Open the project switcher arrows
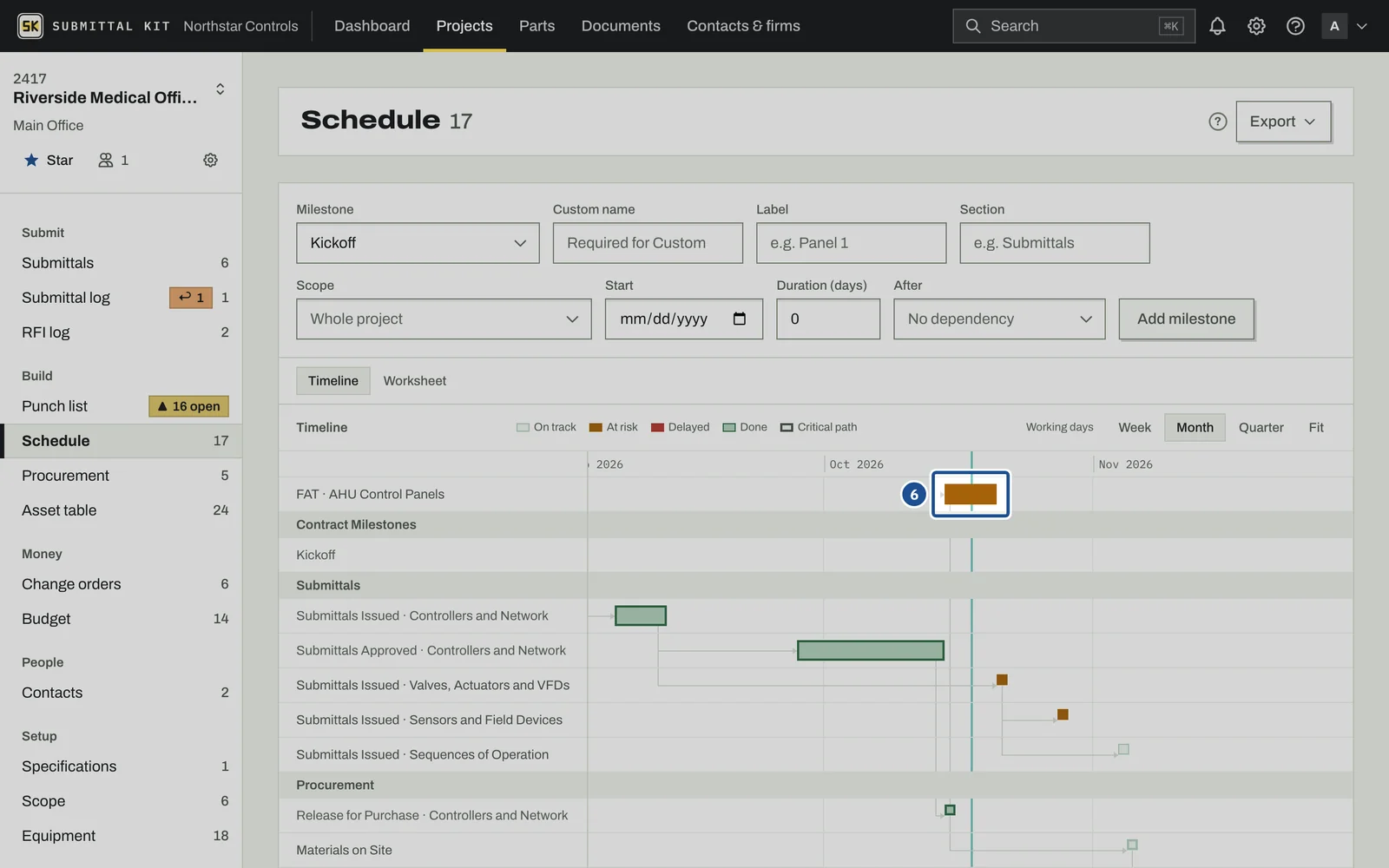The width and height of the screenshot is (1389, 868). tap(221, 89)
